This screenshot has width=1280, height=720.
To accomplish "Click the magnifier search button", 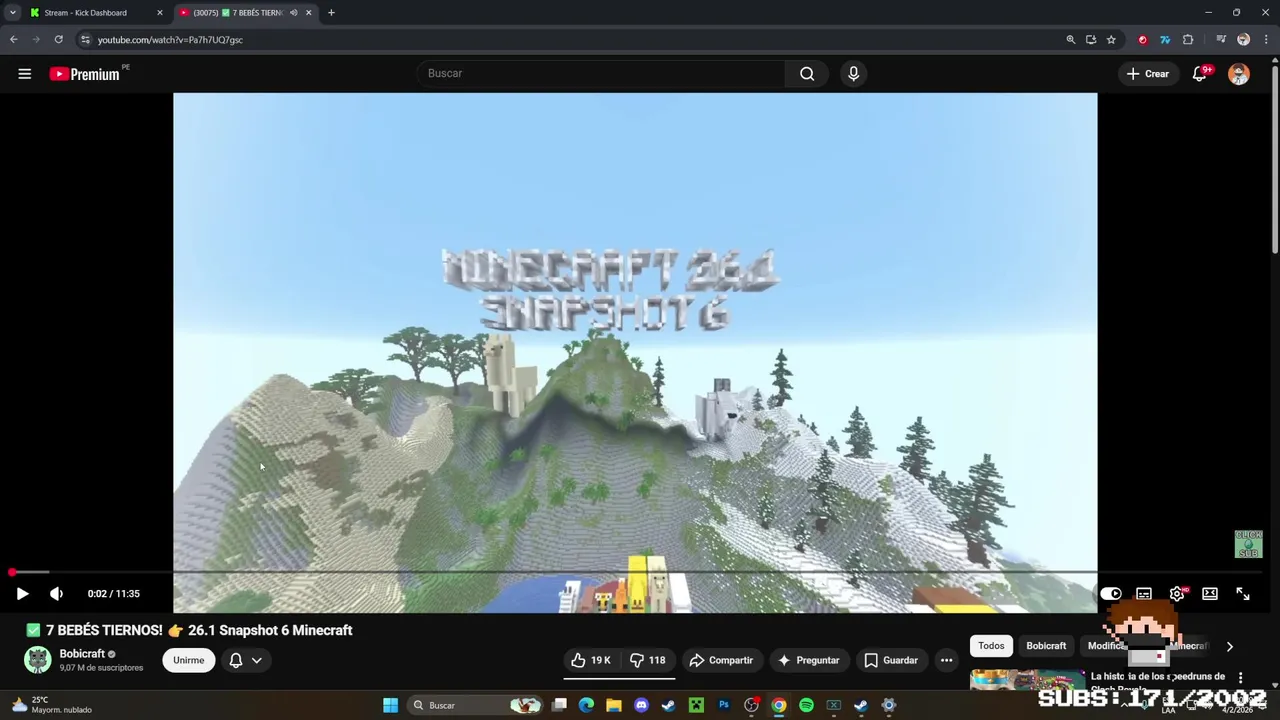I will click(807, 73).
